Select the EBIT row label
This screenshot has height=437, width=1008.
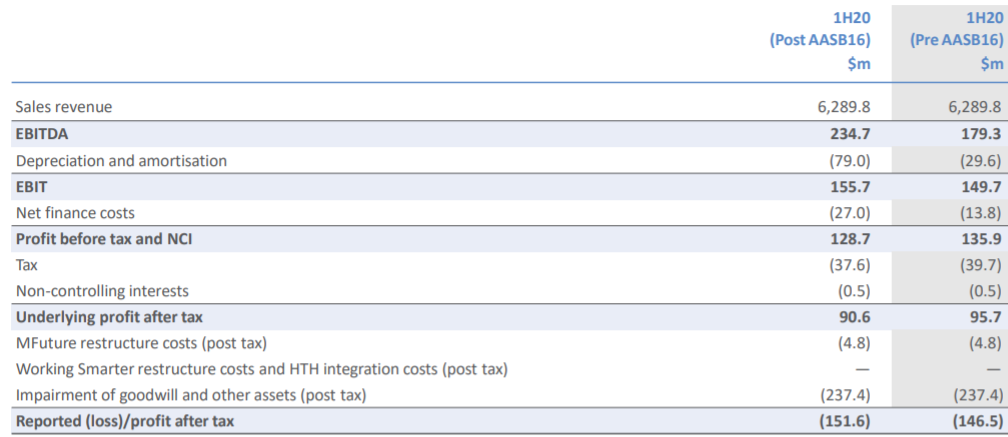coord(30,187)
